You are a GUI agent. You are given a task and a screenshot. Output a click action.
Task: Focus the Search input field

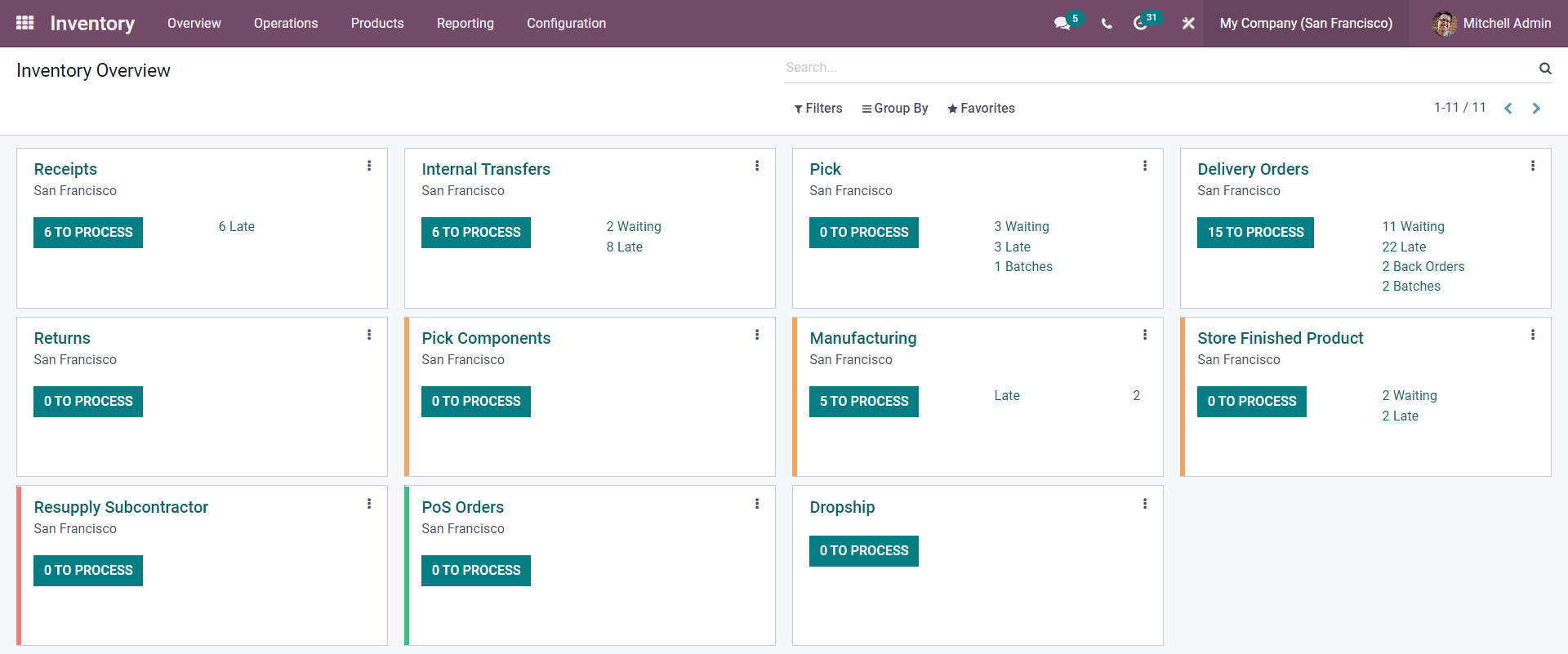pyautogui.click(x=1160, y=68)
